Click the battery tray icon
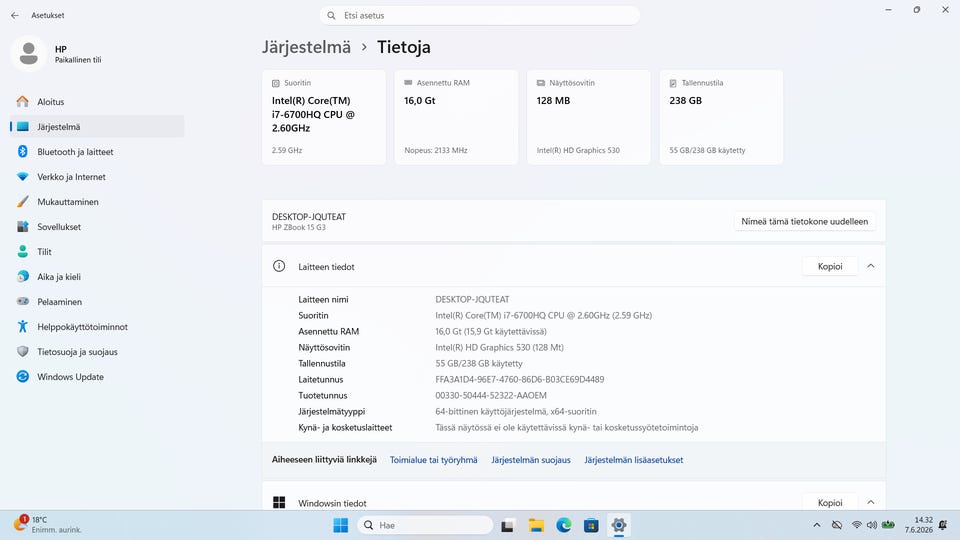Image resolution: width=960 pixels, height=540 pixels. [888, 525]
